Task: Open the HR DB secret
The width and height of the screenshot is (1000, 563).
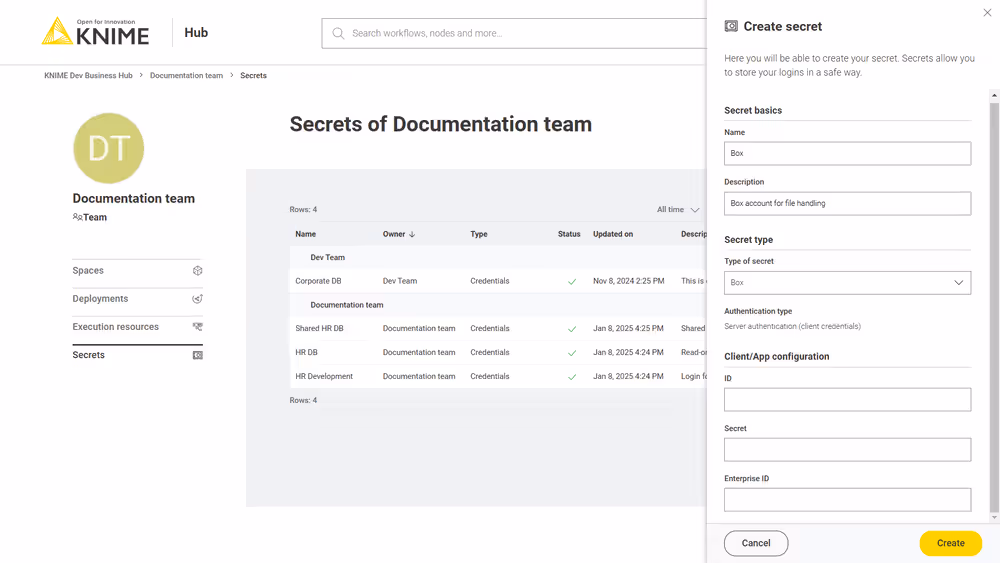Action: pyautogui.click(x=306, y=353)
